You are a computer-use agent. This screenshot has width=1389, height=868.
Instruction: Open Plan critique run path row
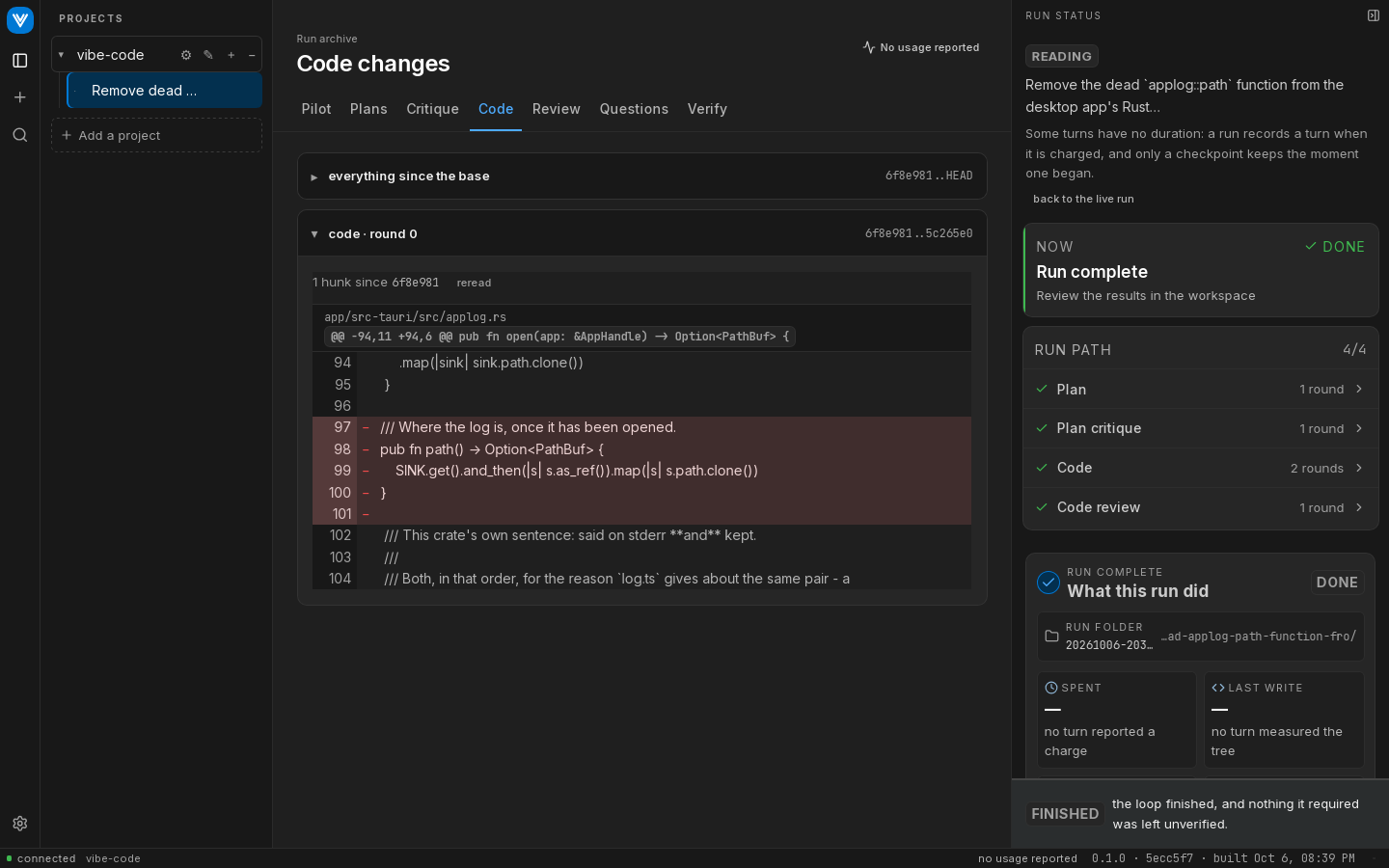(x=1200, y=428)
